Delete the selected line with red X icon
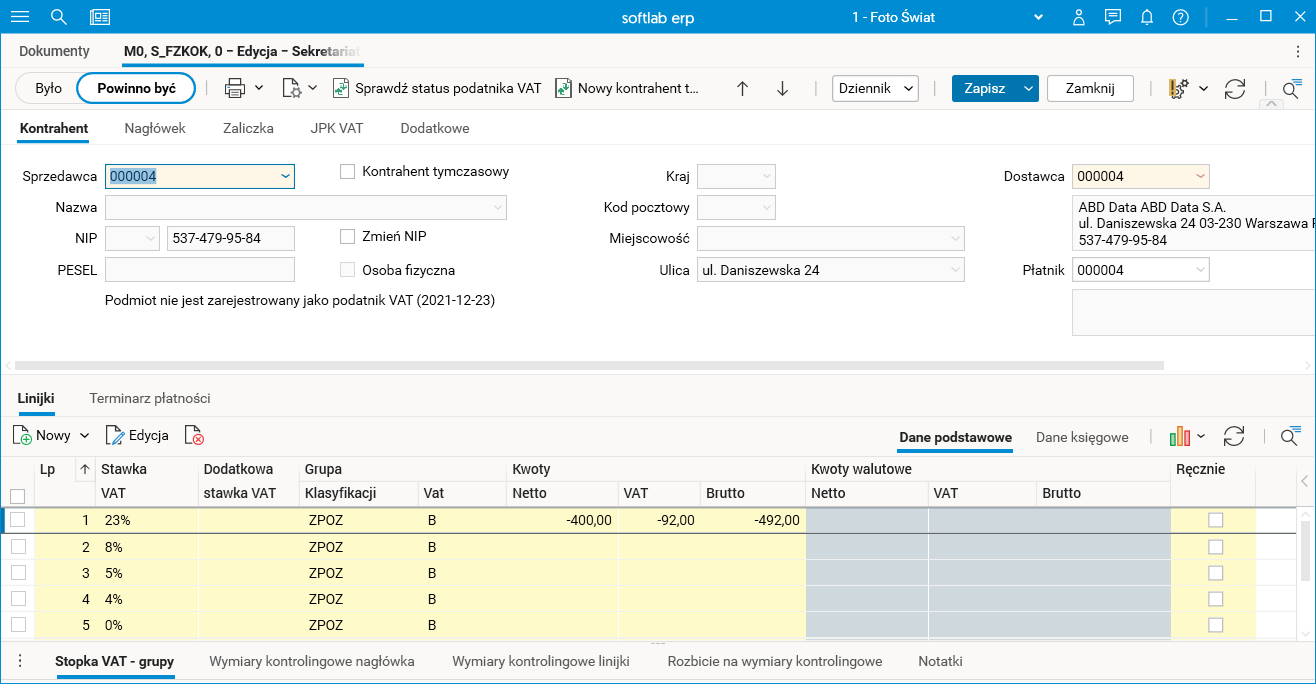 (x=194, y=436)
